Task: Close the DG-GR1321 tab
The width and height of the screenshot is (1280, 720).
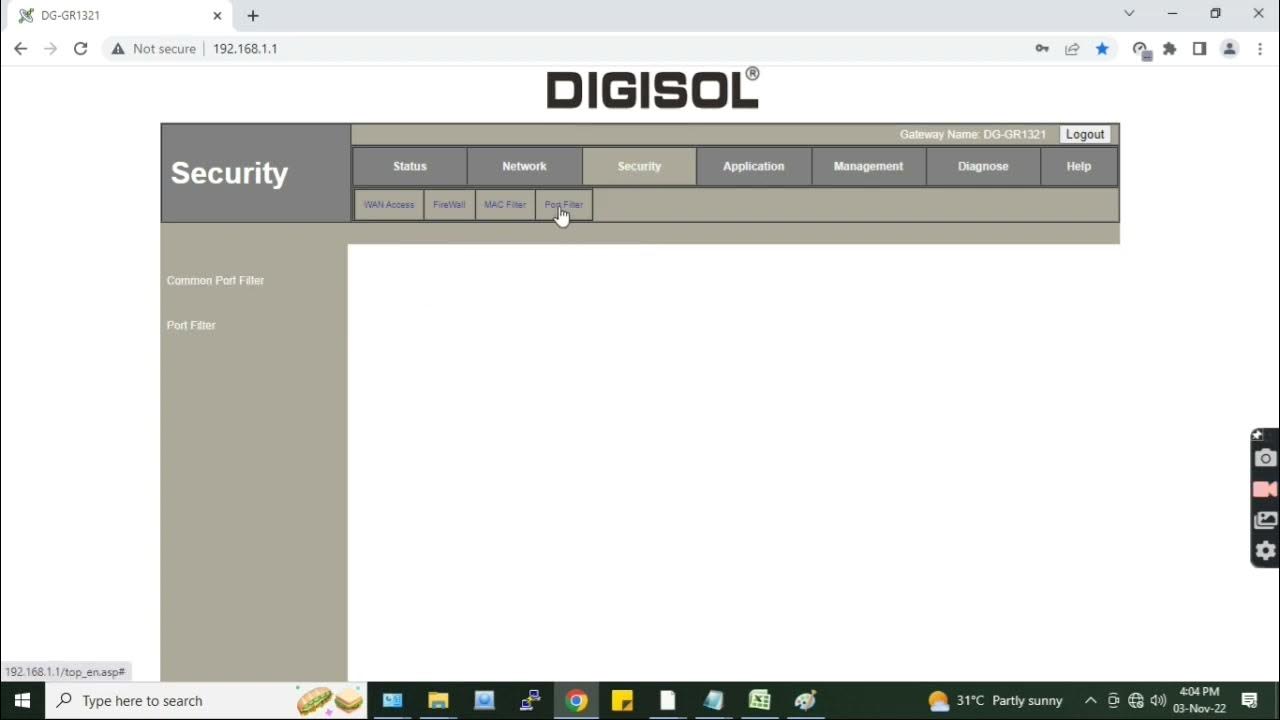Action: pos(217,16)
